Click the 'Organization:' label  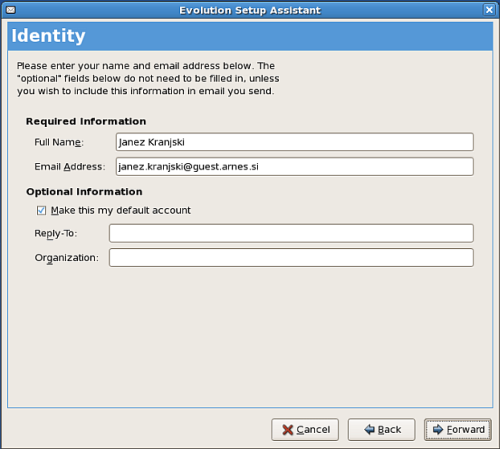[x=67, y=258]
